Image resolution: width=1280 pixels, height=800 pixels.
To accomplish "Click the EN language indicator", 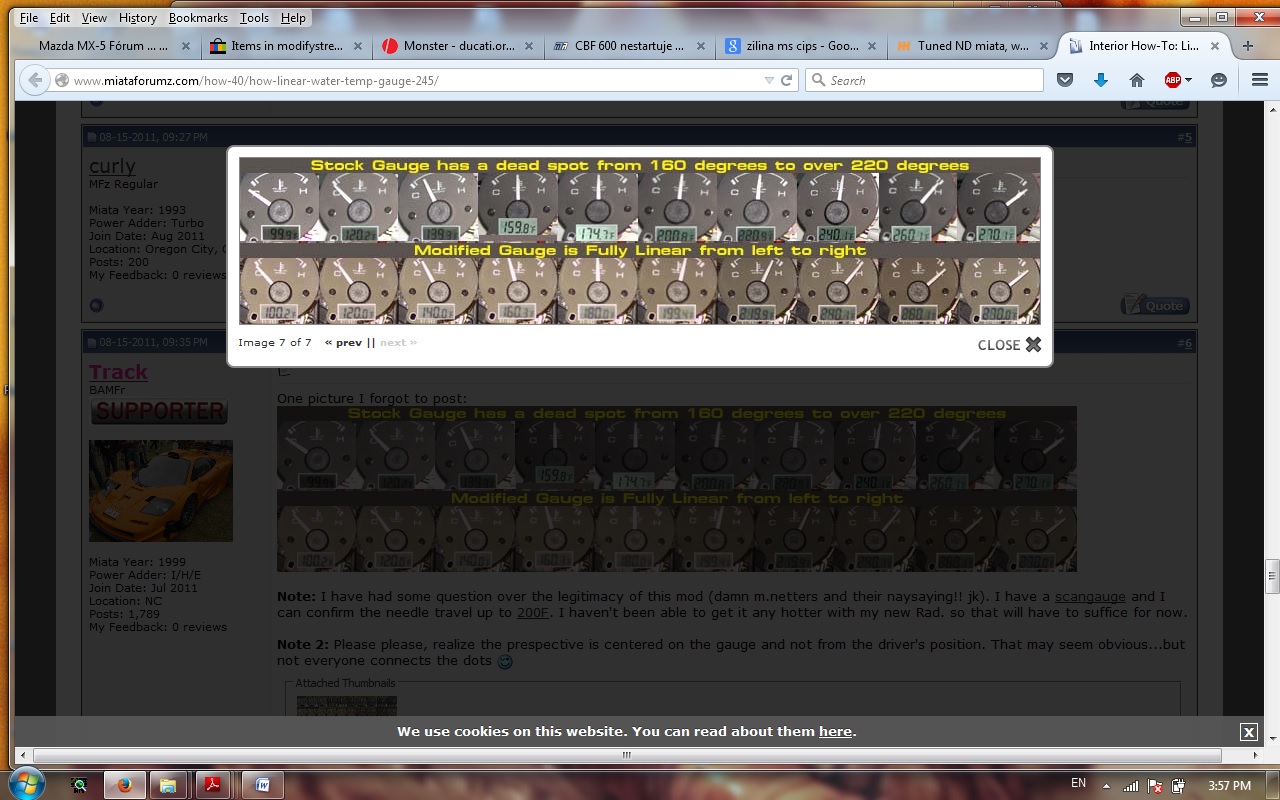I will click(x=1078, y=784).
